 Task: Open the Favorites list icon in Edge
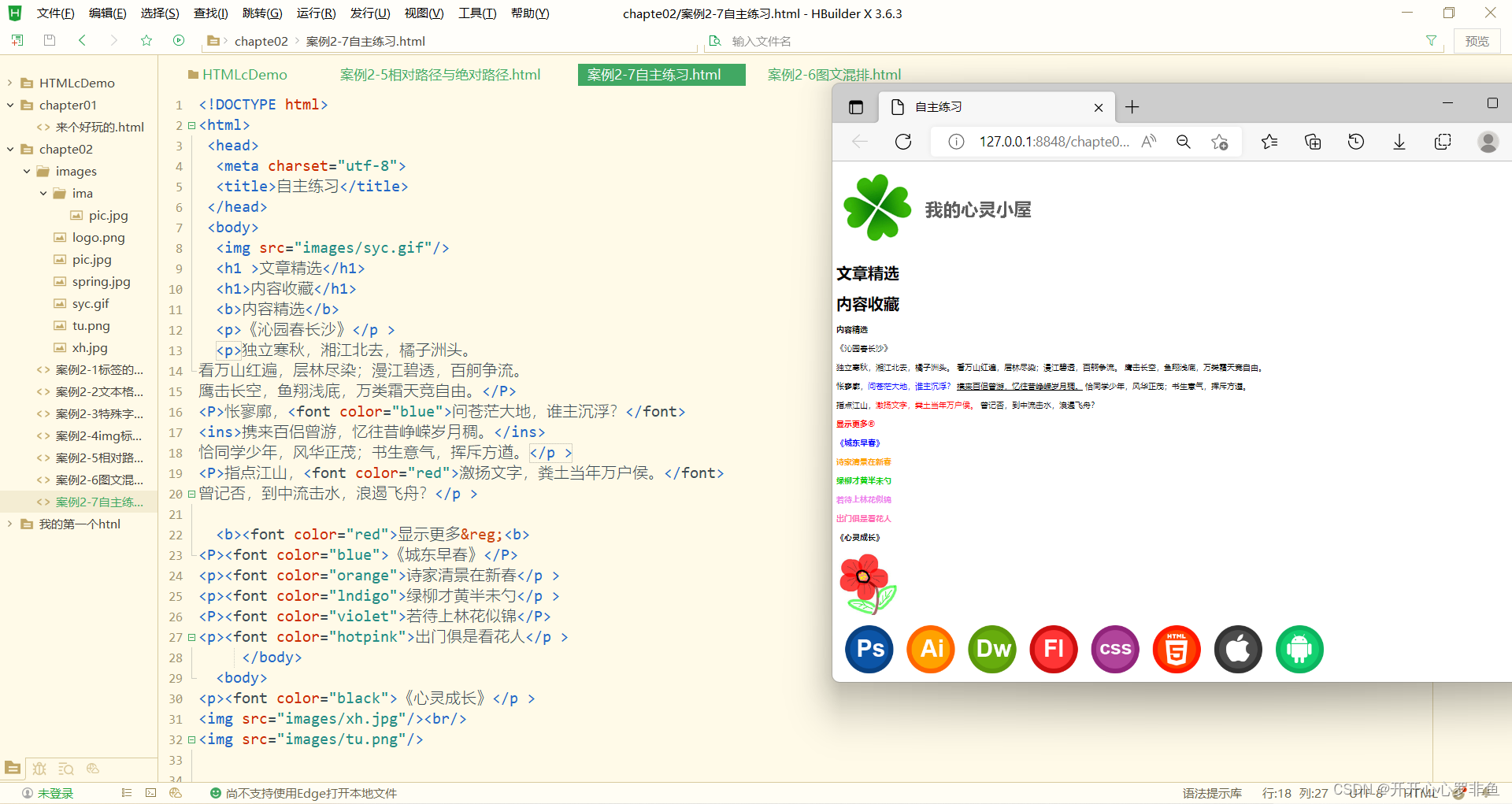pyautogui.click(x=1269, y=142)
